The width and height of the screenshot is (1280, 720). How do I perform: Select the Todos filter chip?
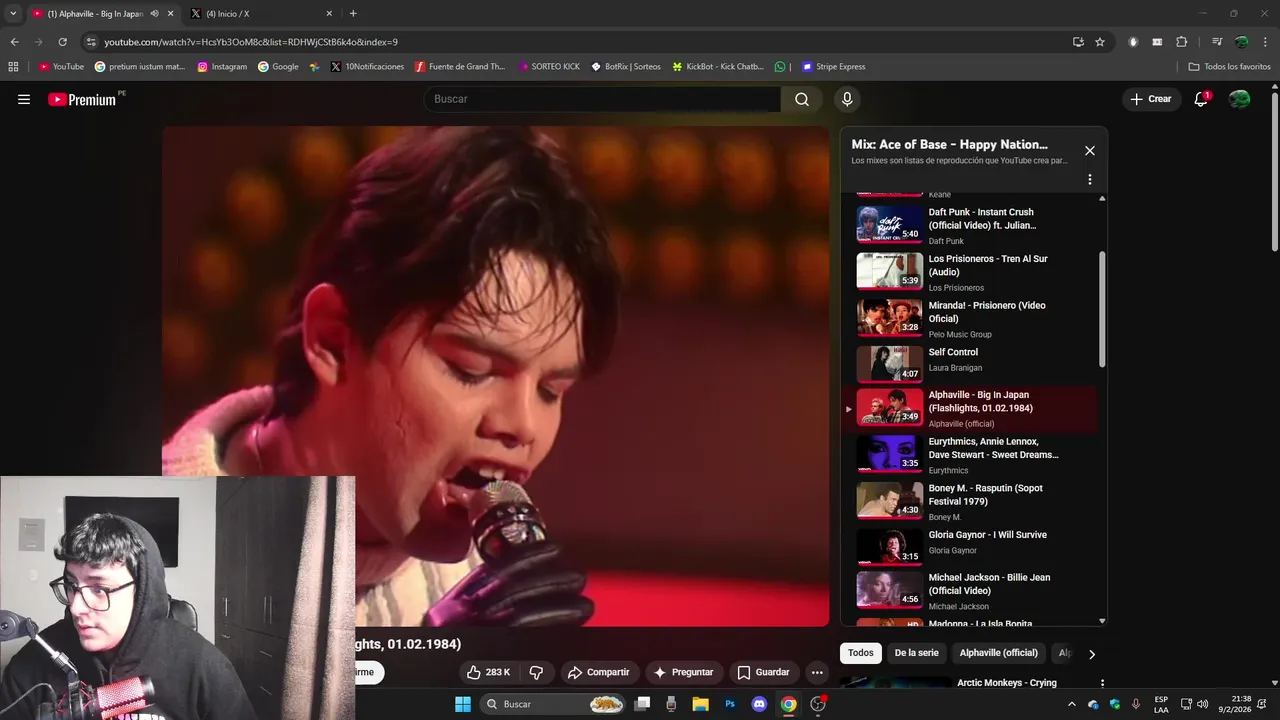click(x=861, y=653)
